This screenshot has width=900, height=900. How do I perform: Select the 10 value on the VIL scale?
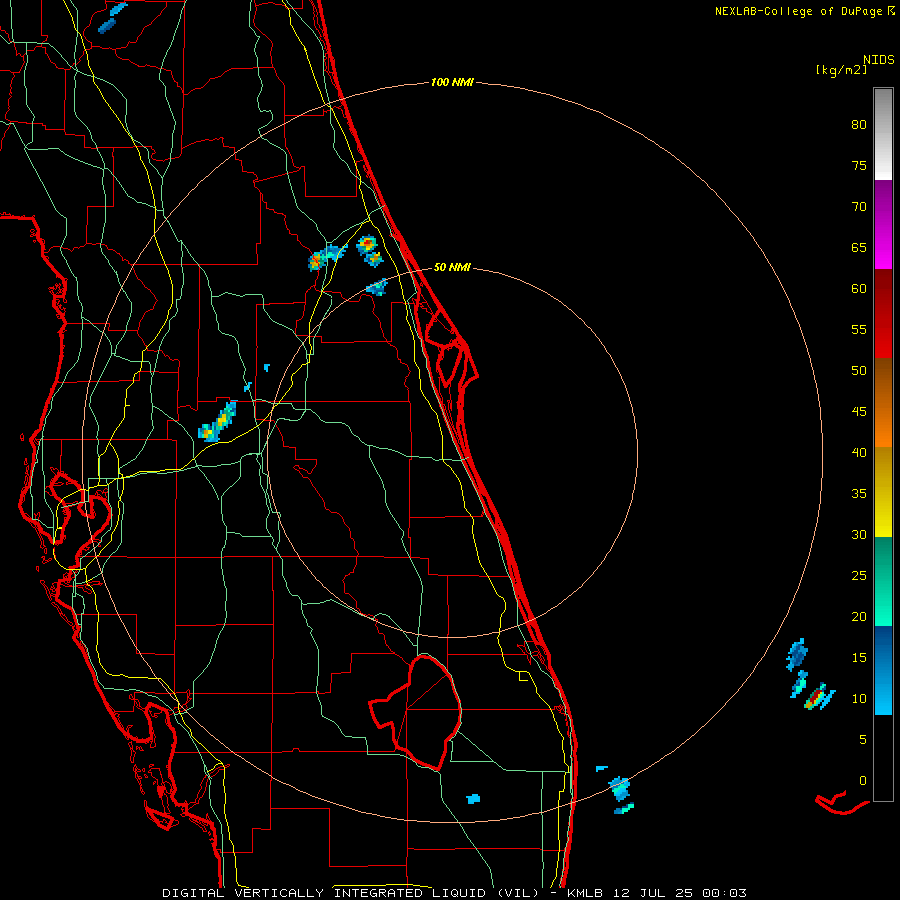[859, 699]
